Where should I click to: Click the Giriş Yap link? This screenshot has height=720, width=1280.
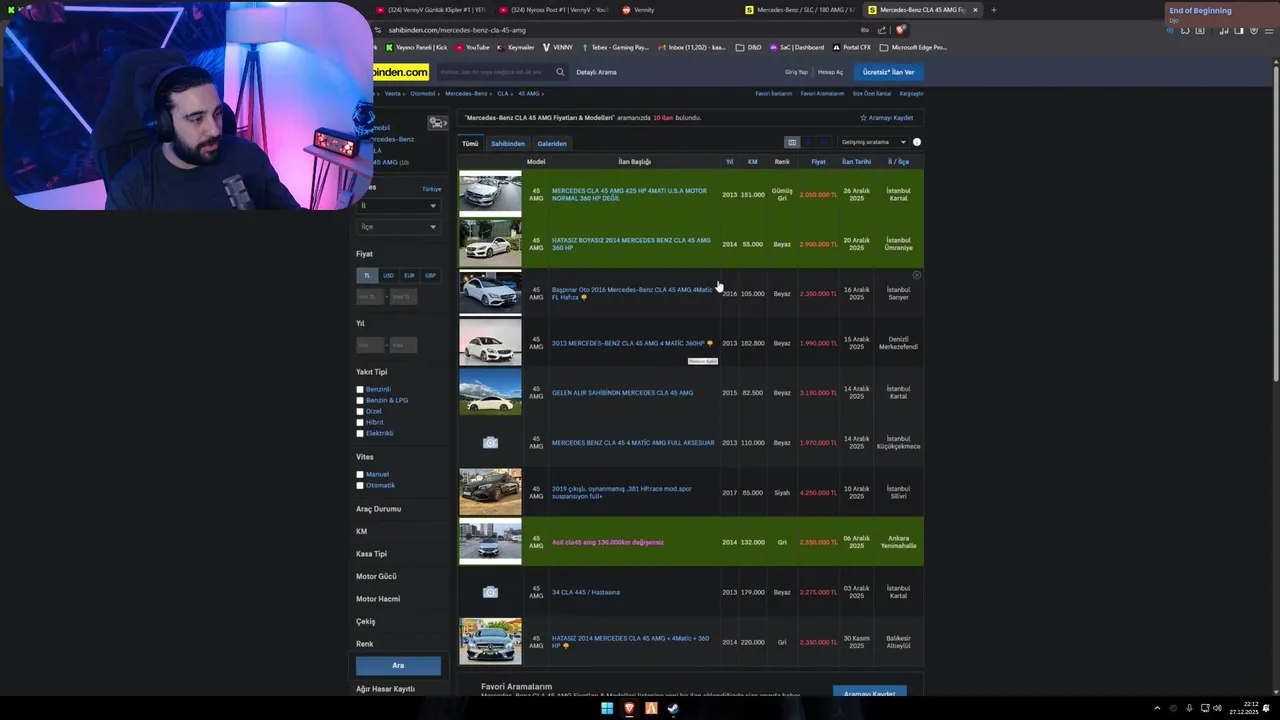(x=796, y=72)
